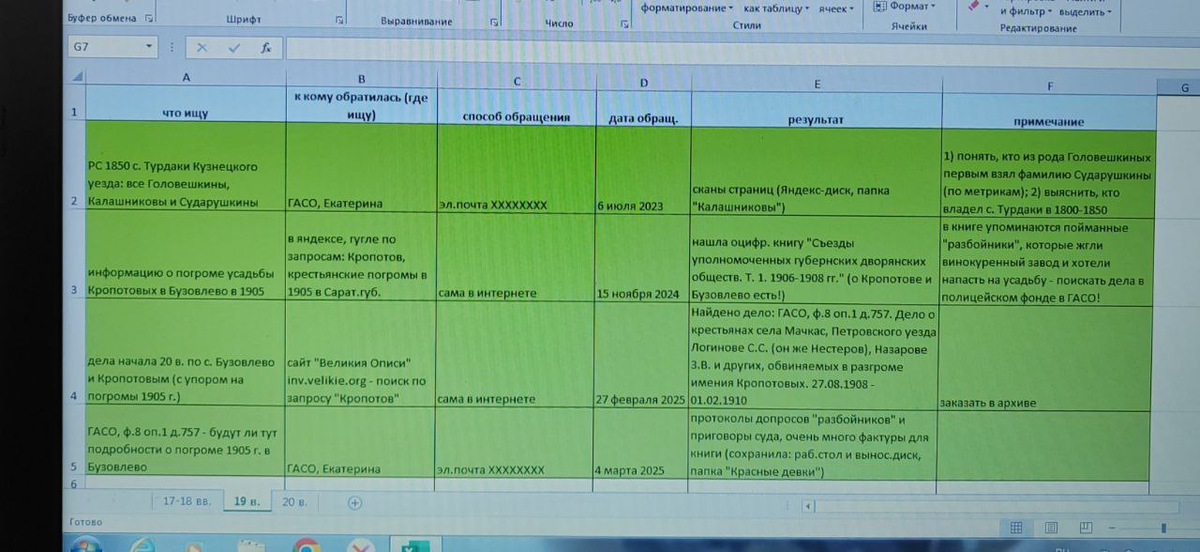This screenshot has width=1200, height=552.
Task: Select header cell 'дата обращ.'
Action: pyautogui.click(x=642, y=110)
